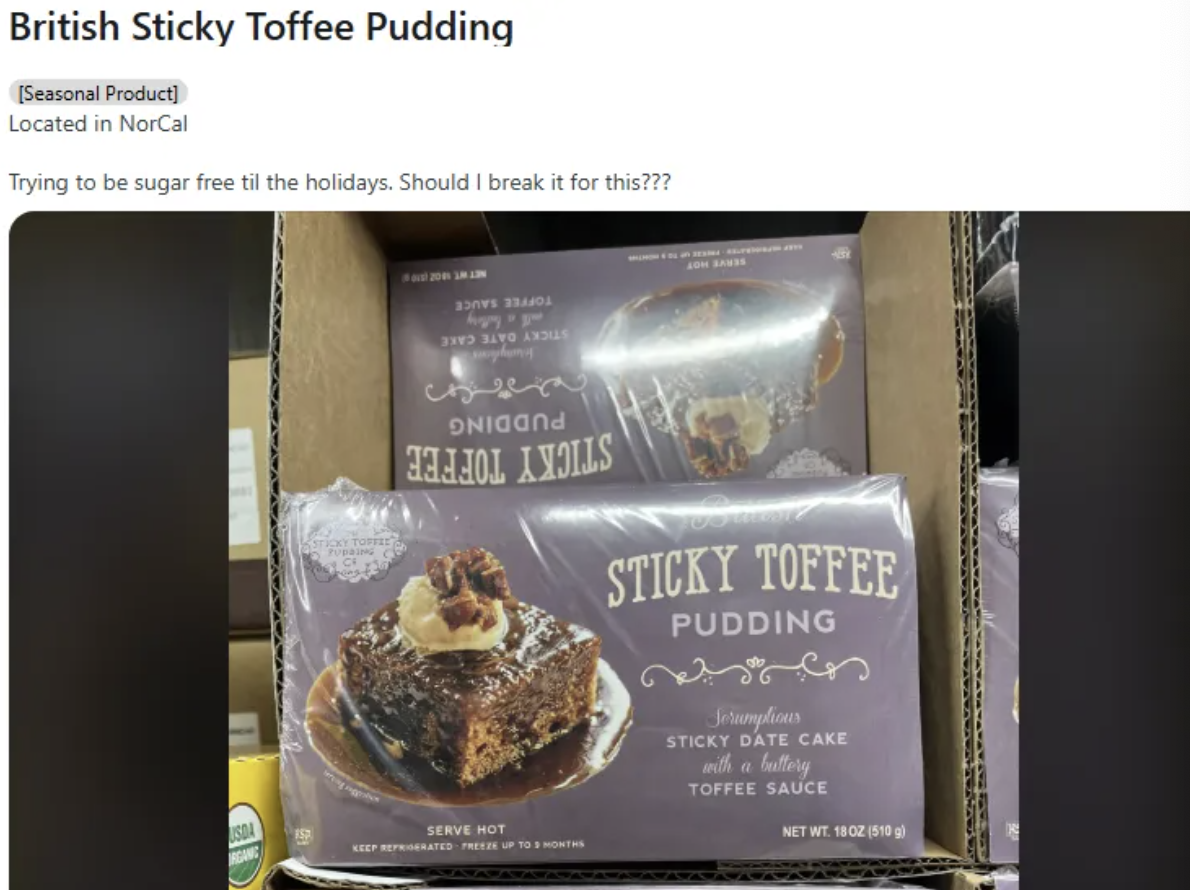Click the small certification symbol on the rear box
Viewport: 1190px width, 890px height.
pos(842,255)
